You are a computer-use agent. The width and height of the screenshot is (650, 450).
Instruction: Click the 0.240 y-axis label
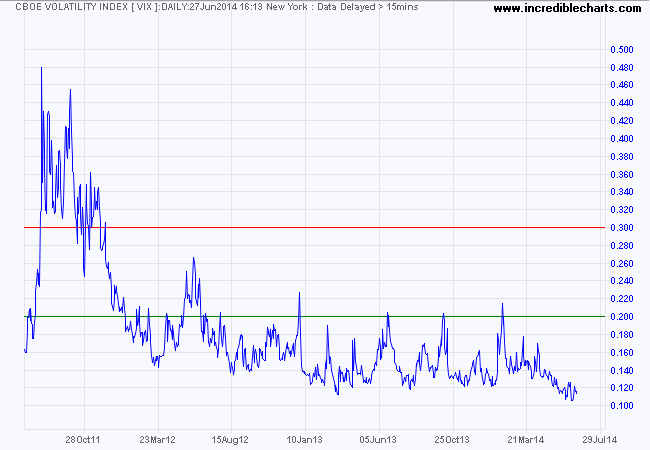pos(622,281)
